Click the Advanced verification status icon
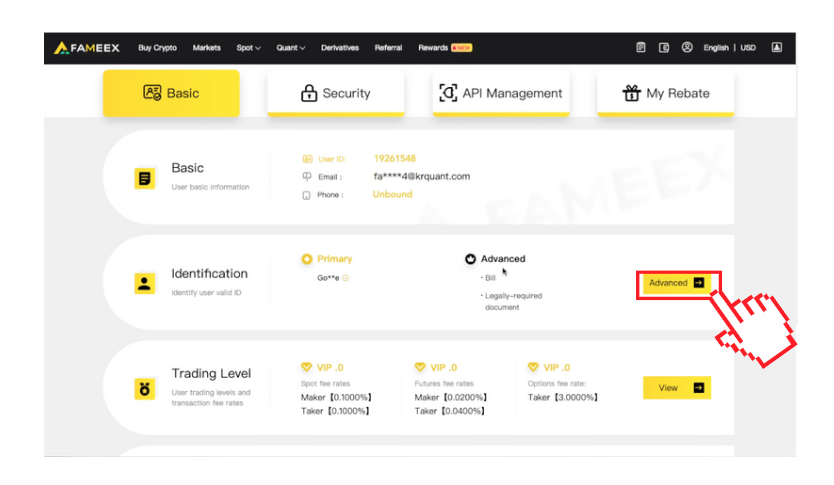The height and width of the screenshot is (485, 834). tap(470, 259)
